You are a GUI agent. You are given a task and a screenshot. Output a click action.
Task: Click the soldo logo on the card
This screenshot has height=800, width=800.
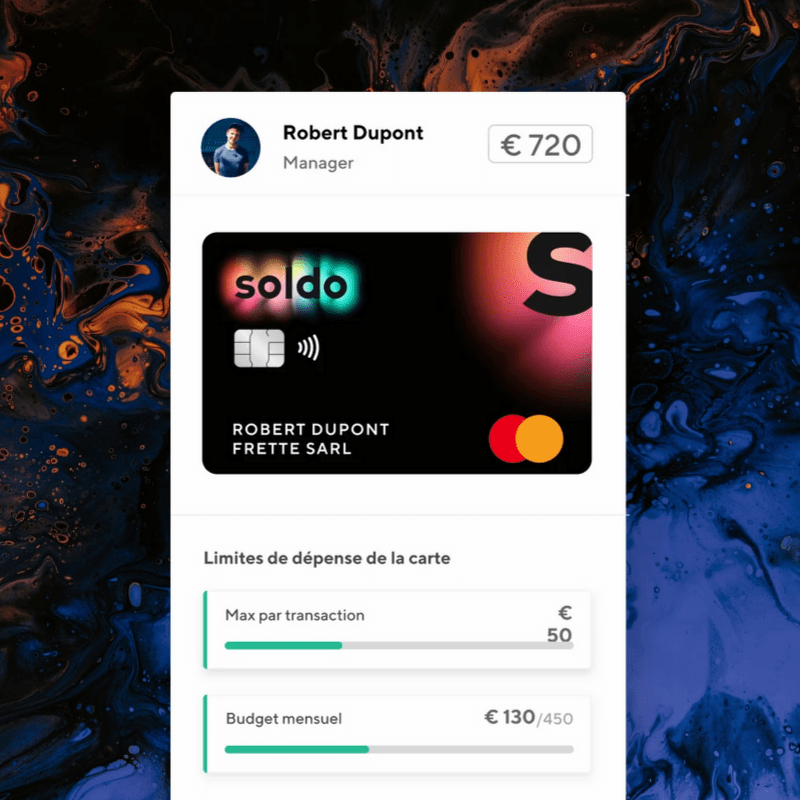tap(291, 285)
